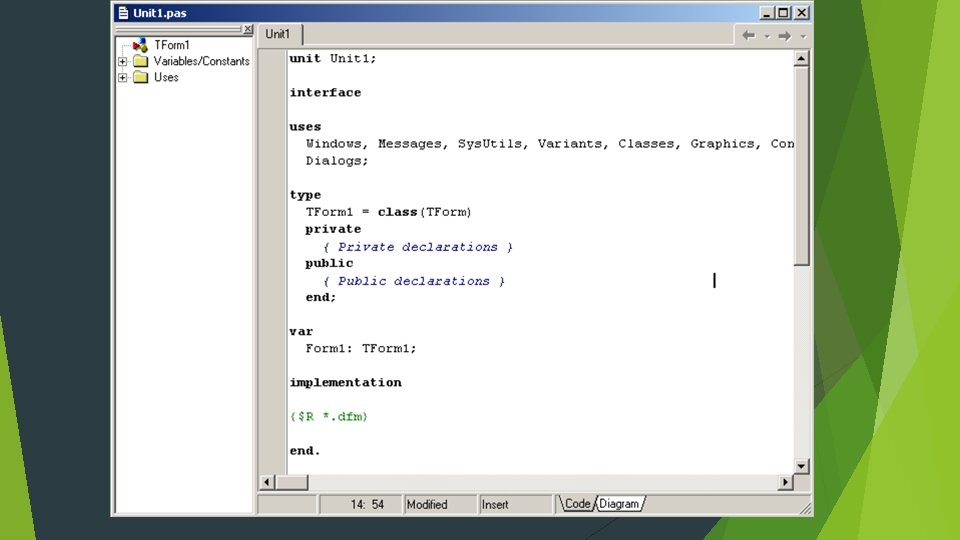Click the Unit1.pas document icon in title bar

coord(123,13)
